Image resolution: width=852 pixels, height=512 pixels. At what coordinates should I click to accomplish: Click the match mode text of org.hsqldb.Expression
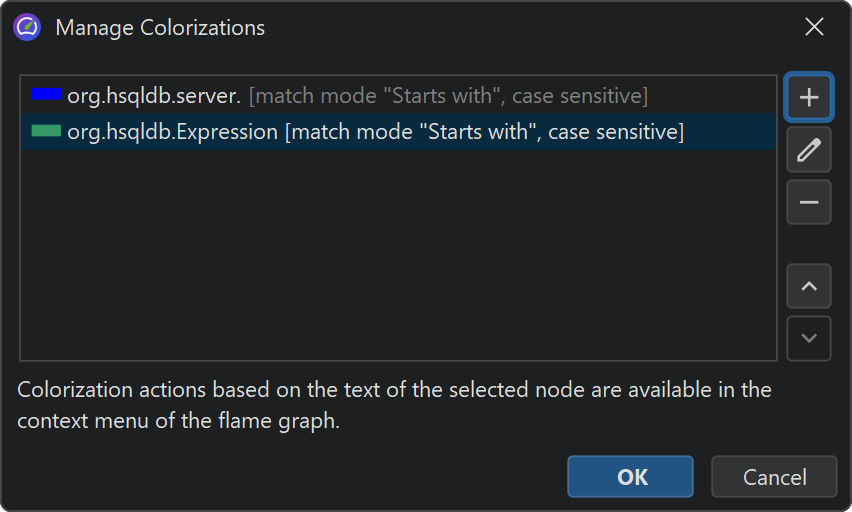484,132
